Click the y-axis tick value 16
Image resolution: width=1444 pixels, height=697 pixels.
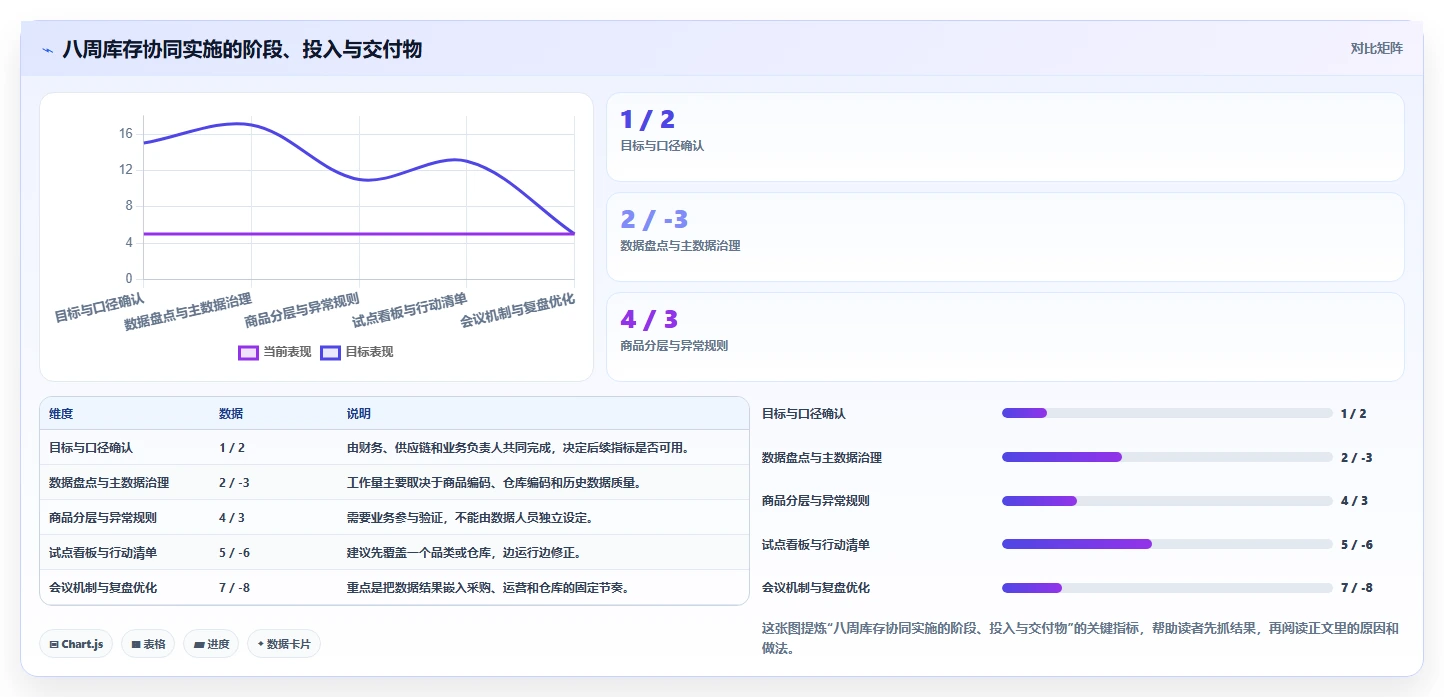[126, 133]
